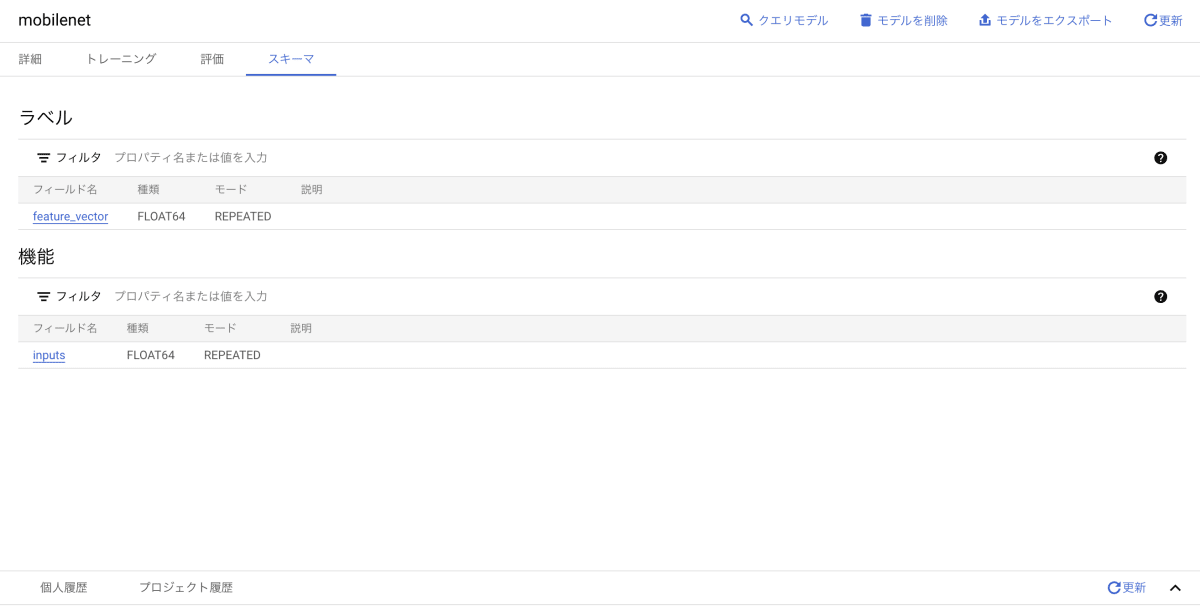
Task: Click フィルタ label in ラベル section
Action: pyautogui.click(x=79, y=158)
